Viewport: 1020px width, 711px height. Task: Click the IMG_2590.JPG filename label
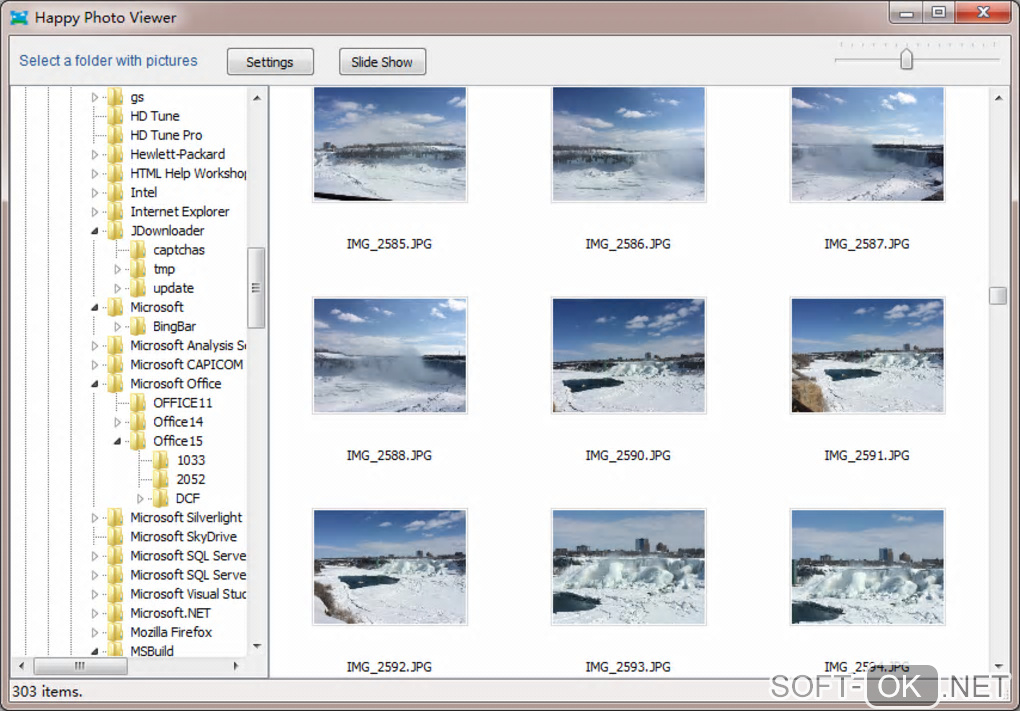click(x=628, y=455)
